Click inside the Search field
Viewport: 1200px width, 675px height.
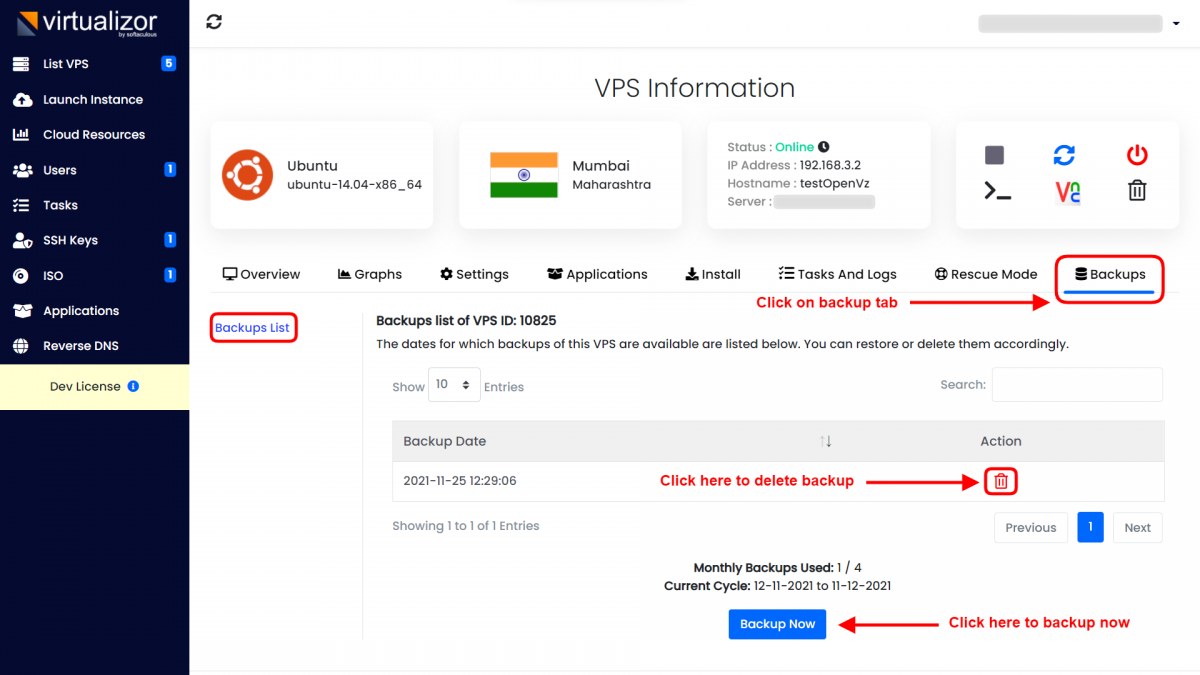[1076, 384]
